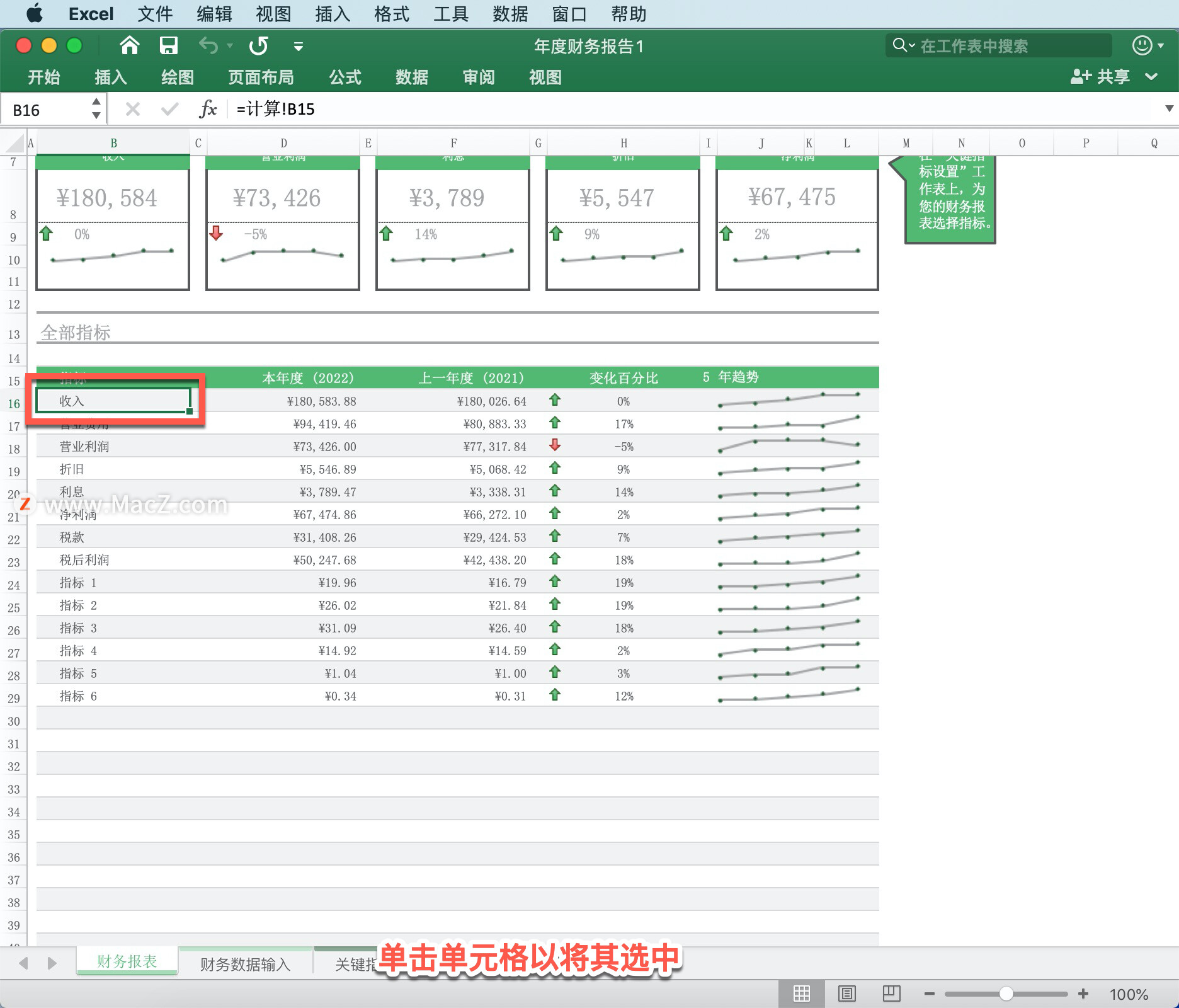Click the zoom out minus button
1179x1008 pixels.
(x=929, y=994)
